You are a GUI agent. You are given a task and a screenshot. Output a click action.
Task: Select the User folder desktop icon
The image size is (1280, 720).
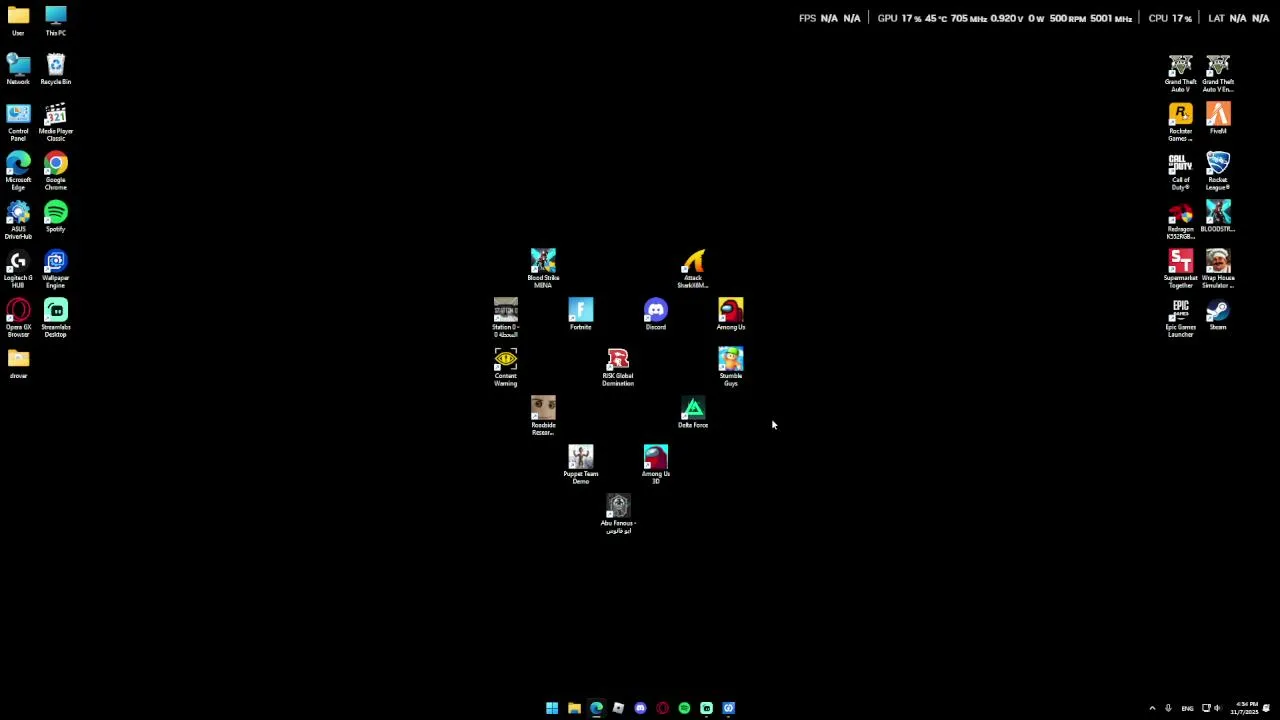pyautogui.click(x=18, y=21)
